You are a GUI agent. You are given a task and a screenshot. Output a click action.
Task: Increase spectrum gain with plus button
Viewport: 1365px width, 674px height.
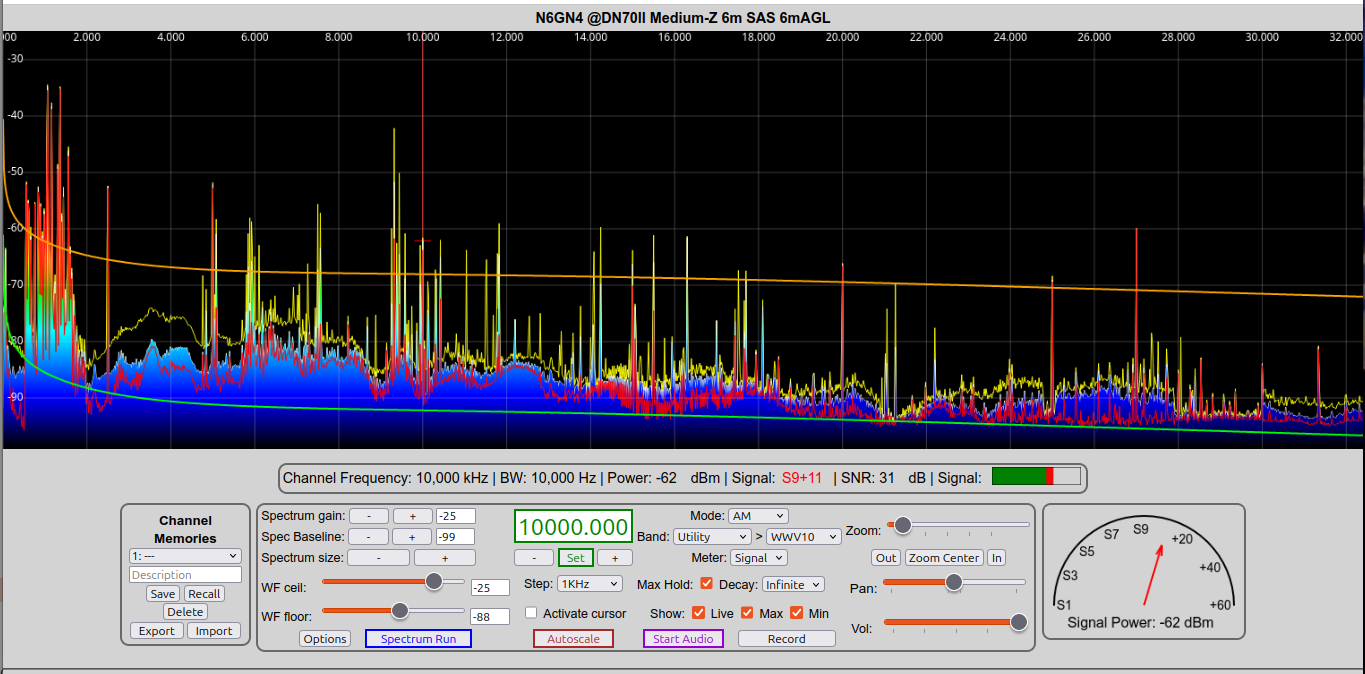[412, 516]
